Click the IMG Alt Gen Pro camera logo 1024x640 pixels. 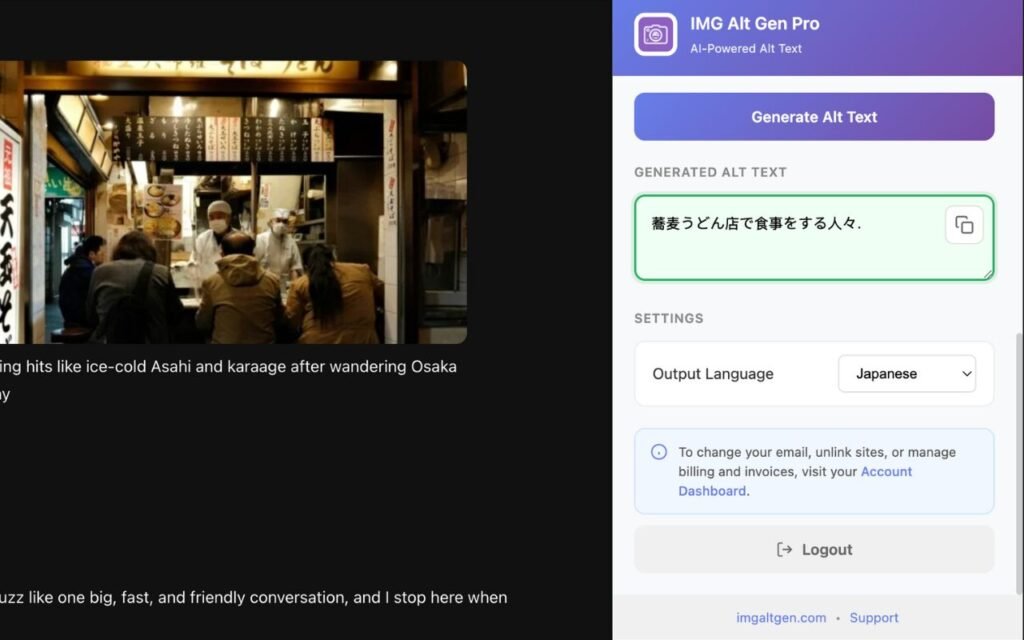(656, 34)
